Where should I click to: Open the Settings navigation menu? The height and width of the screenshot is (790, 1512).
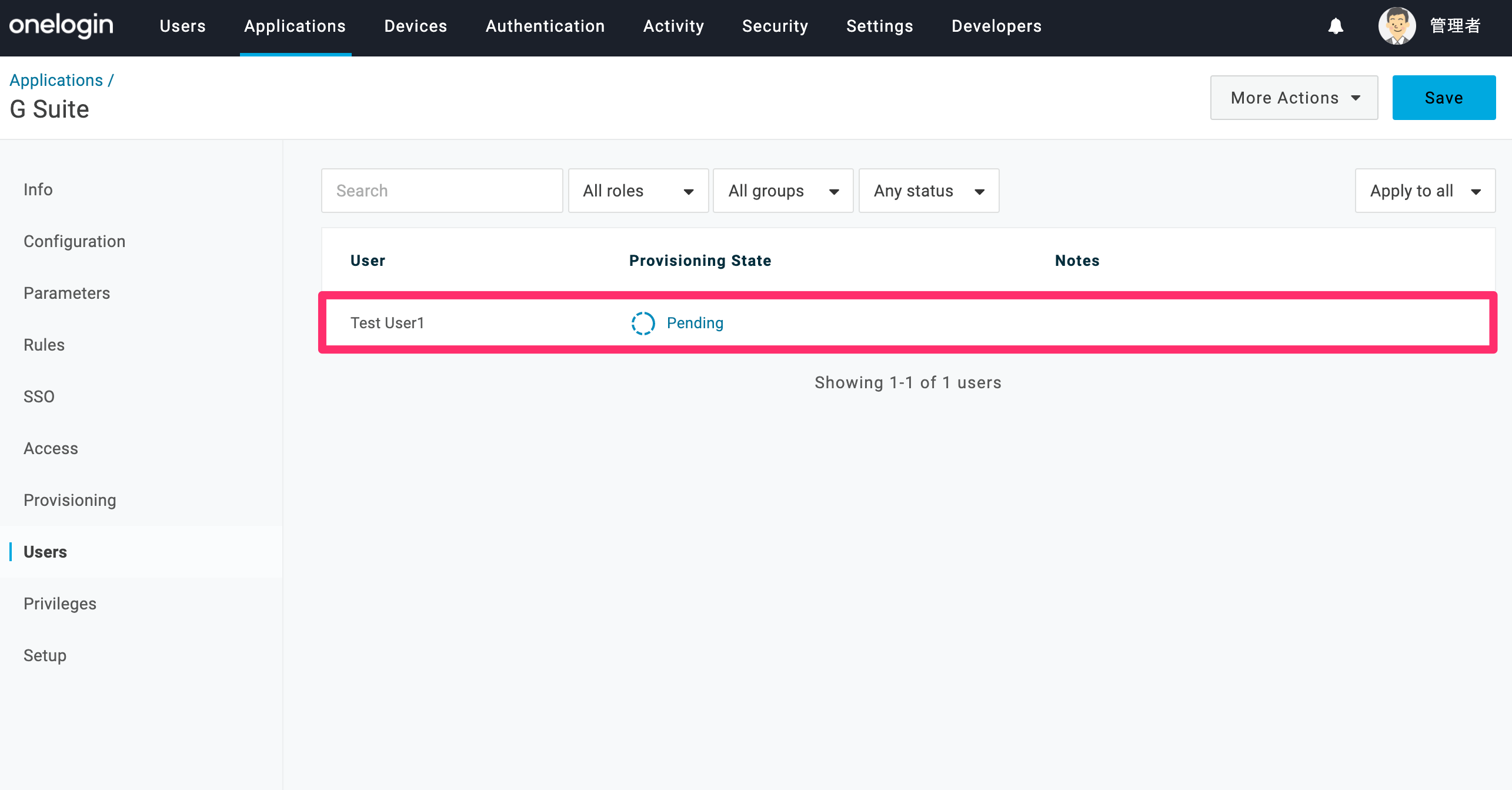tap(880, 26)
